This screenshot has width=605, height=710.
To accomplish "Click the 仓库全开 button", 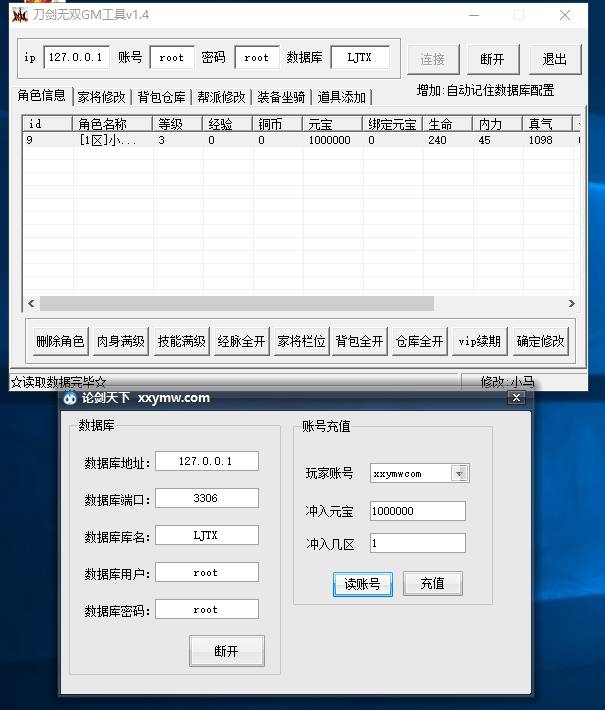I will (x=420, y=341).
